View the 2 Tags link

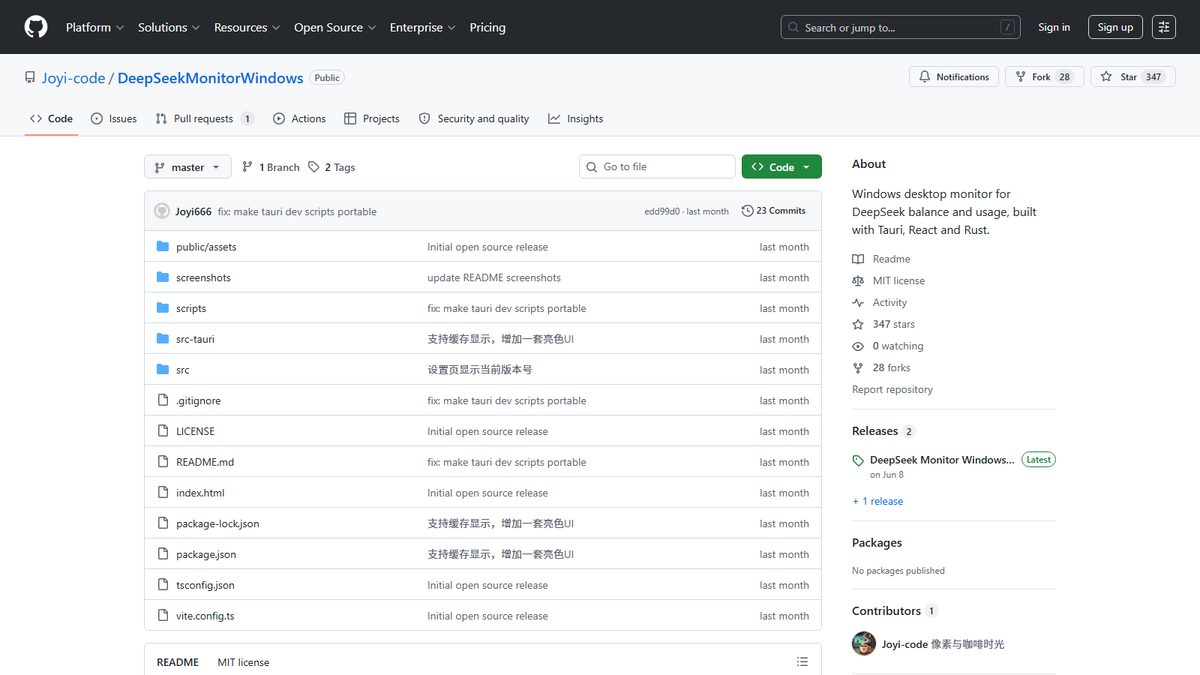(x=332, y=167)
